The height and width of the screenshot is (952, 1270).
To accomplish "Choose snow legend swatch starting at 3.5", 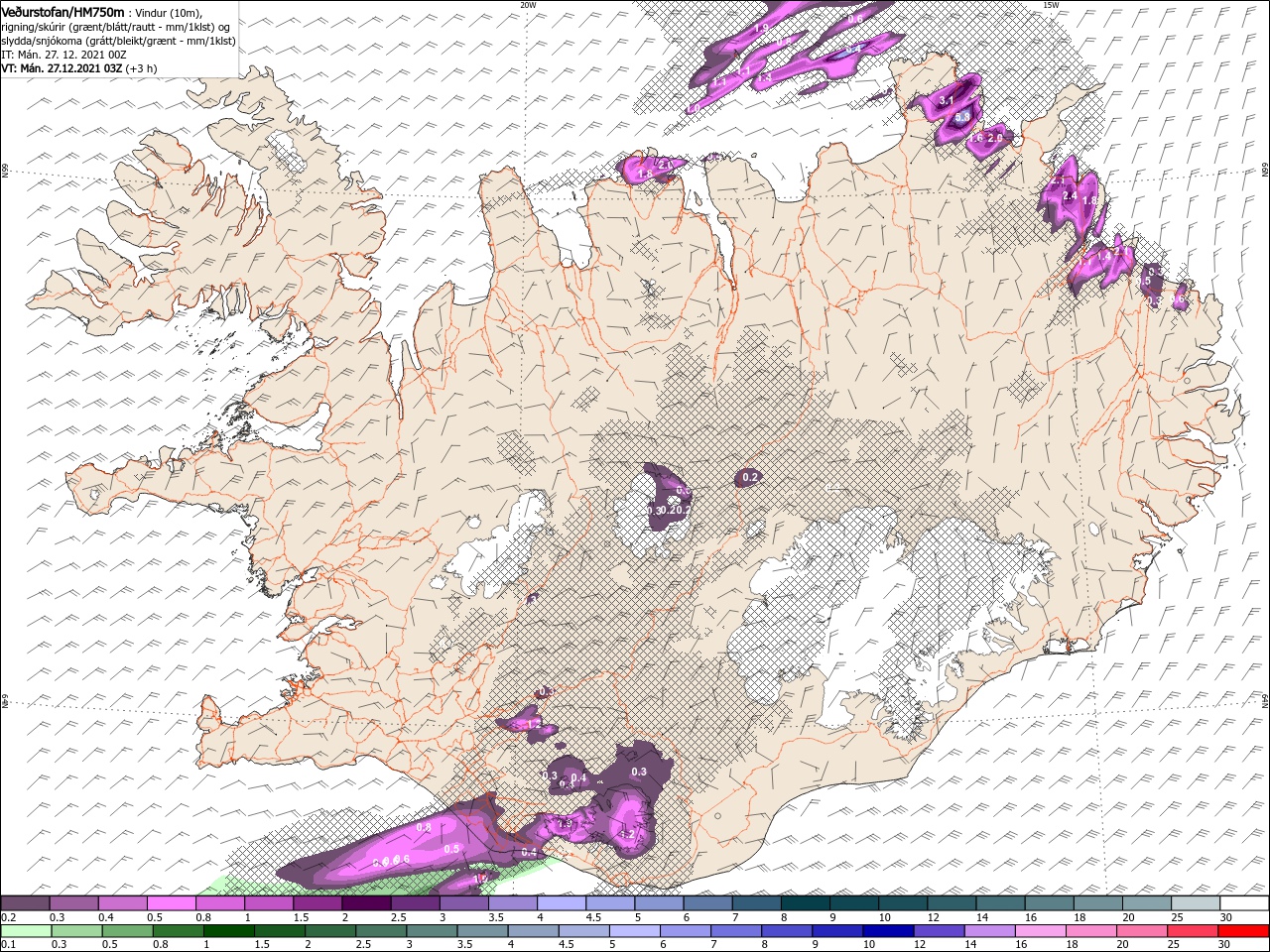I will tap(512, 902).
